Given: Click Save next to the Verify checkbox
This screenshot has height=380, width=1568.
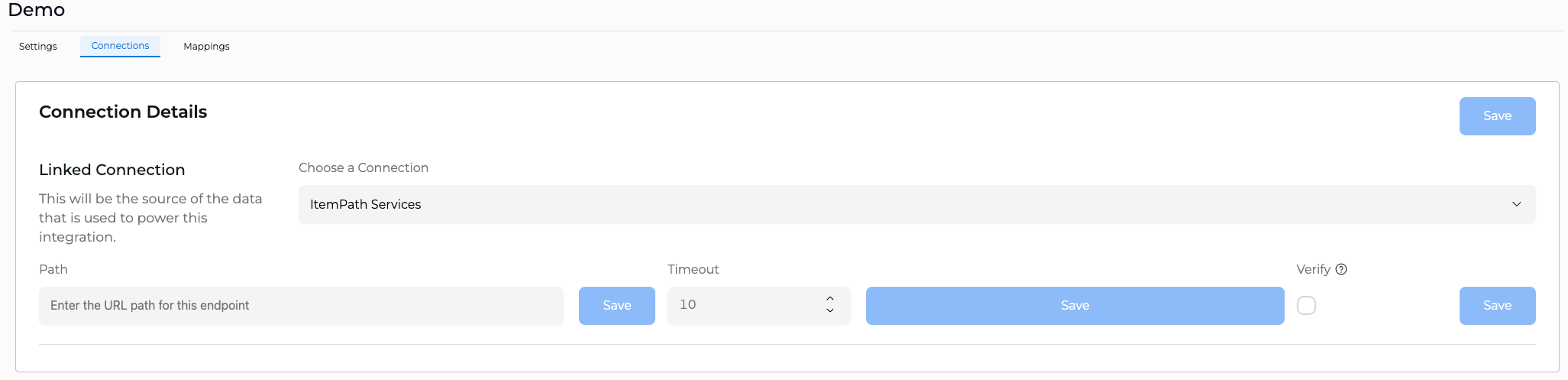Looking at the screenshot, I should [x=1497, y=306].
